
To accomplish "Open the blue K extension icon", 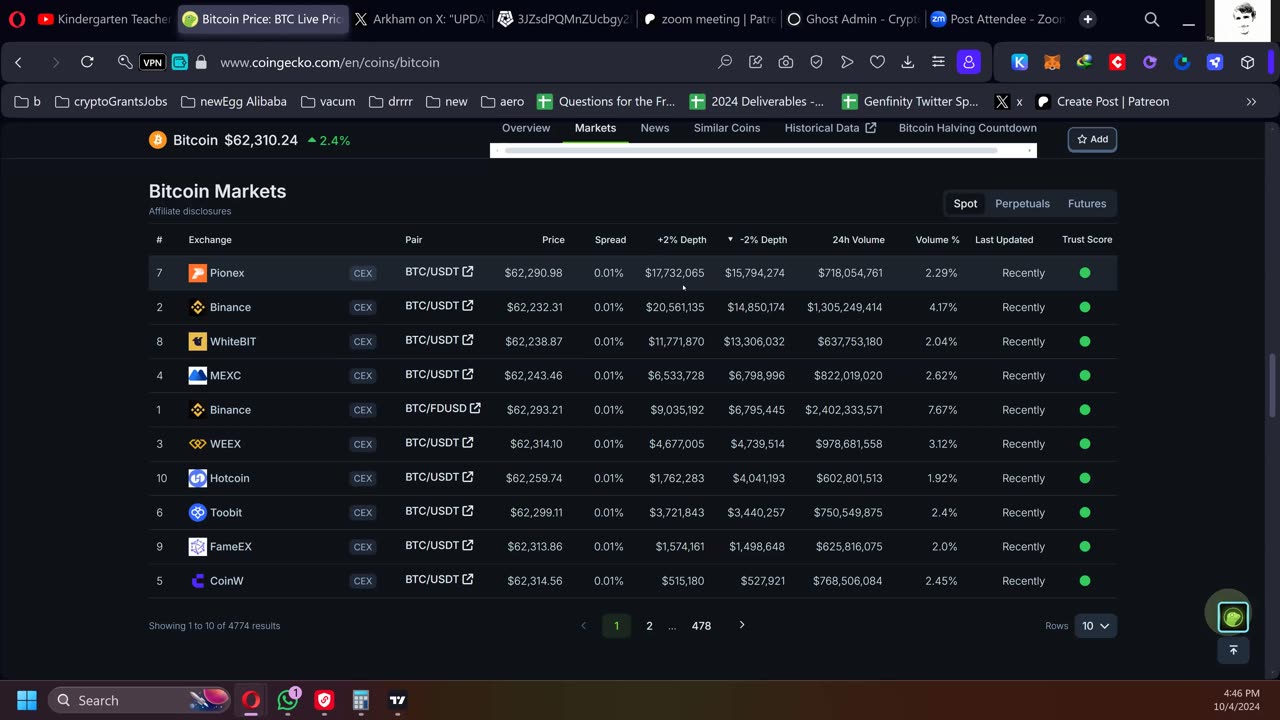I will 1020,62.
